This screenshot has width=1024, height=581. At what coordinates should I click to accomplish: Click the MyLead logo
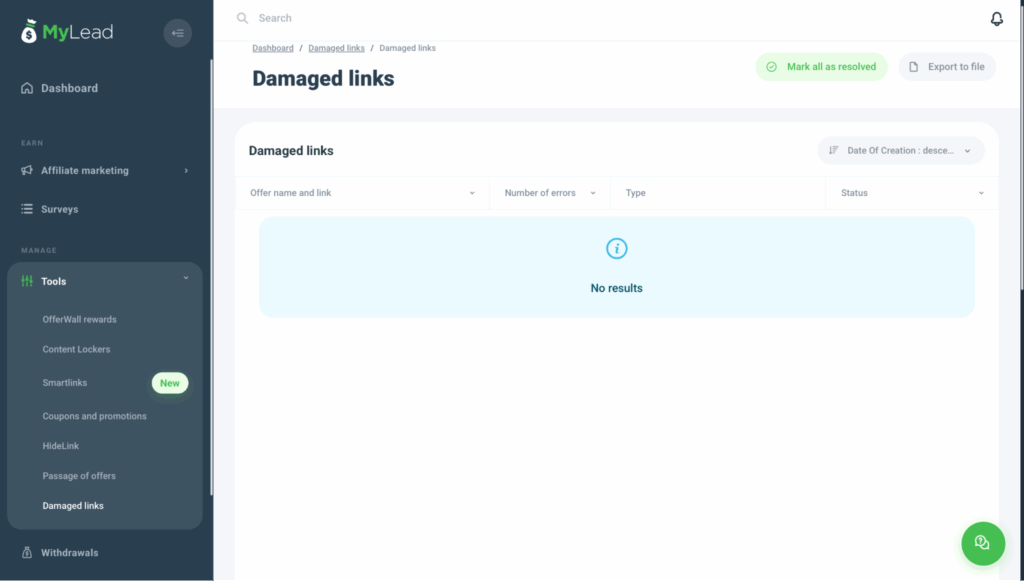[x=67, y=32]
